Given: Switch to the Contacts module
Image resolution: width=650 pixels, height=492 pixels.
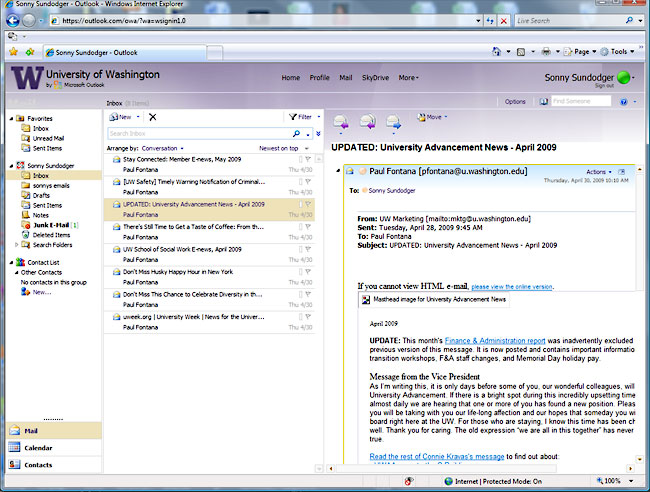Looking at the screenshot, I should click(x=53, y=465).
